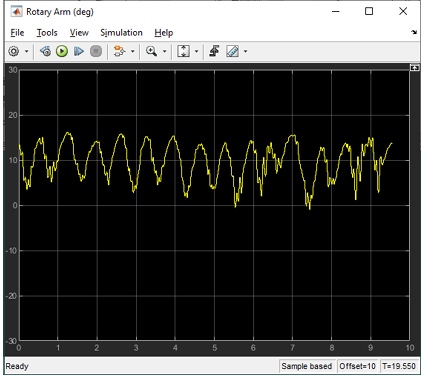Open the Tools menu

point(47,33)
